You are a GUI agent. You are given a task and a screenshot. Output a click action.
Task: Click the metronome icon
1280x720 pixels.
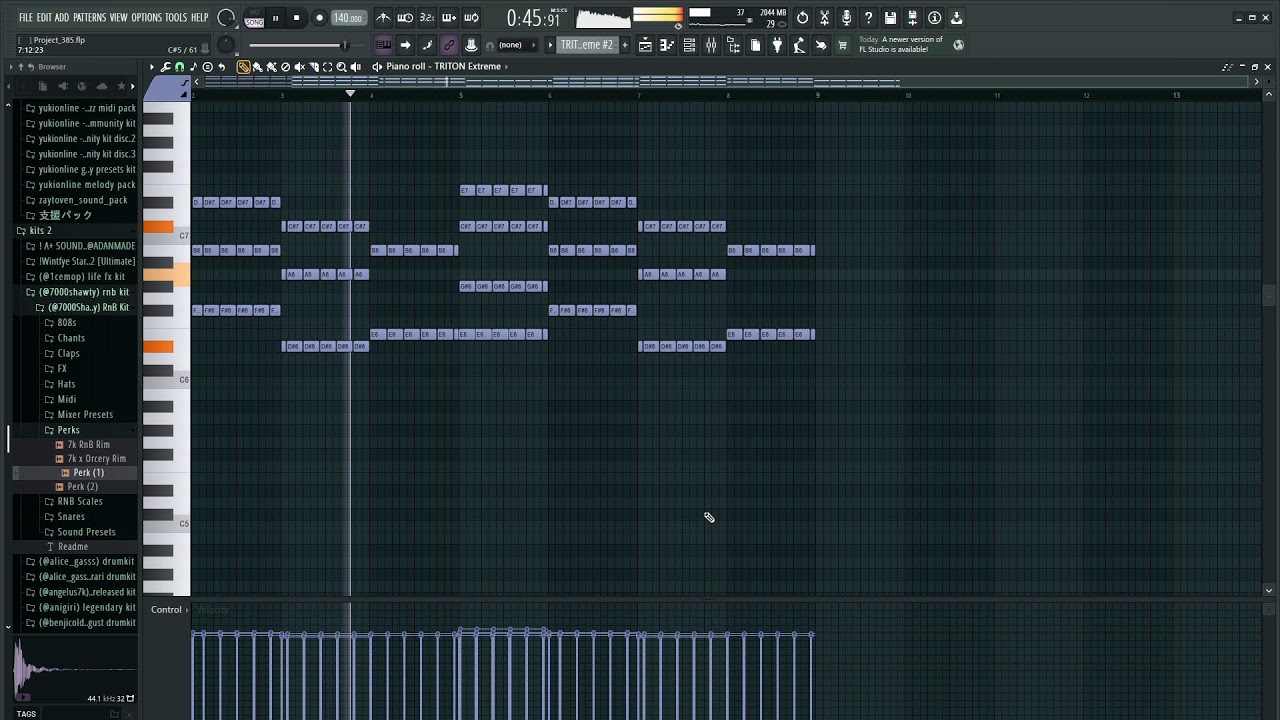click(384, 18)
